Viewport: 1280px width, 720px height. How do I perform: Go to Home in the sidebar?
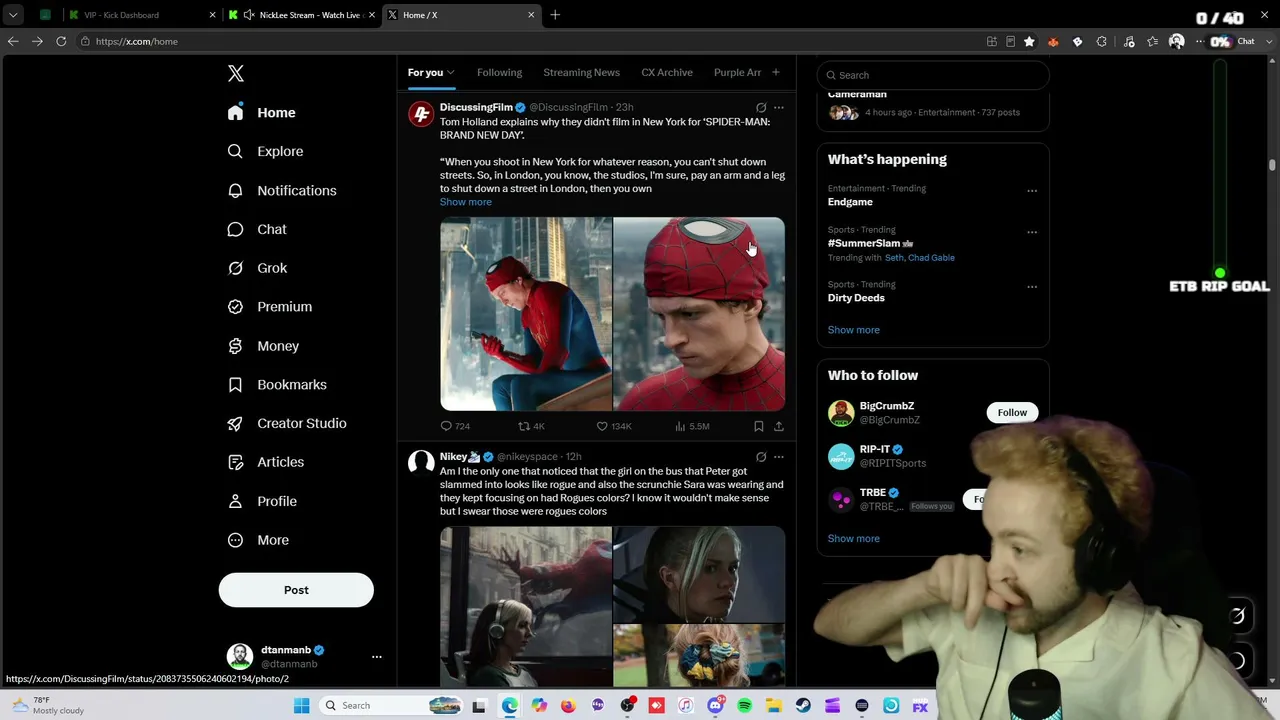tap(261, 113)
